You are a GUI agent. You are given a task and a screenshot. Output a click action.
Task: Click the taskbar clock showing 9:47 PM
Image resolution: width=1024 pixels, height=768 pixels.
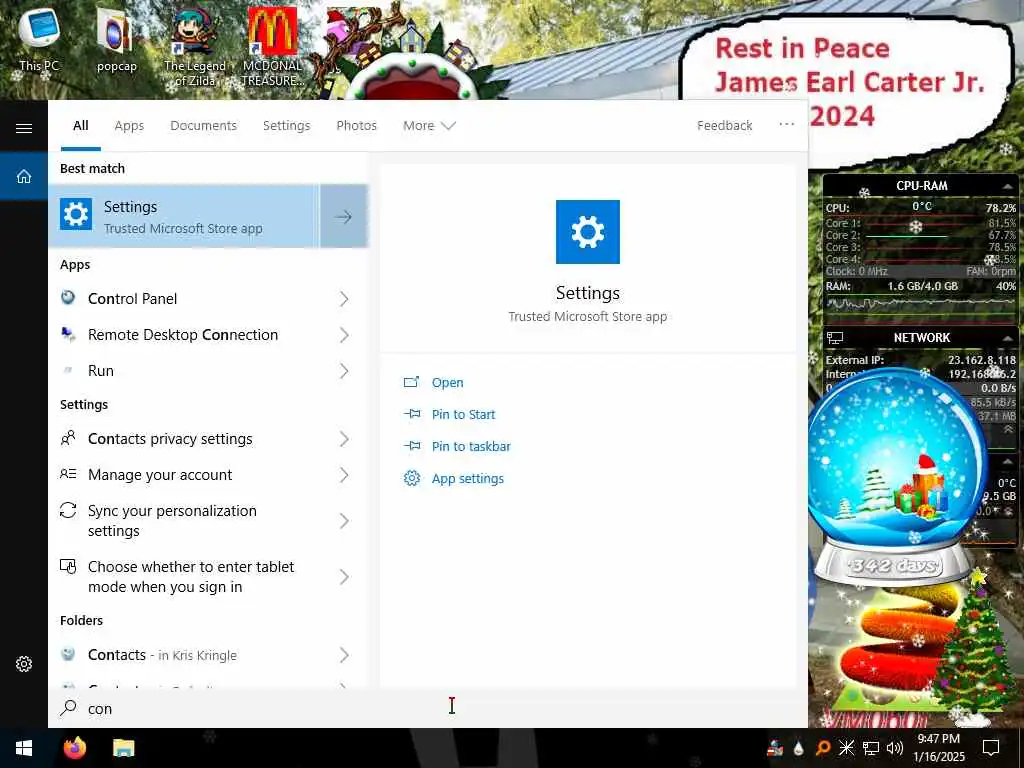click(938, 748)
